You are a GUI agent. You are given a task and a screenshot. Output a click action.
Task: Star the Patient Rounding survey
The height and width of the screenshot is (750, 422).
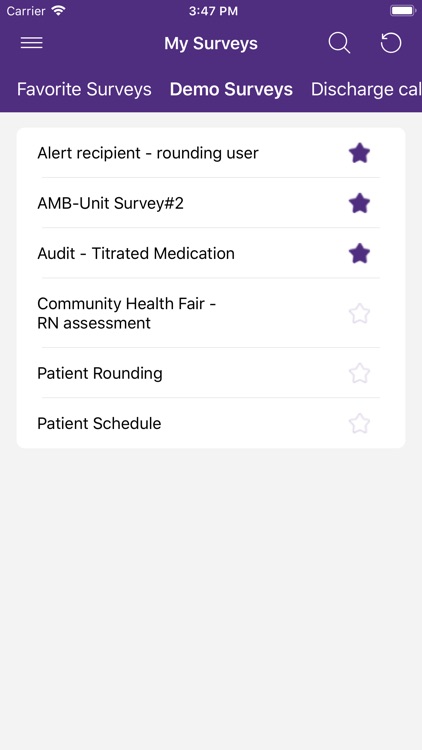click(359, 373)
